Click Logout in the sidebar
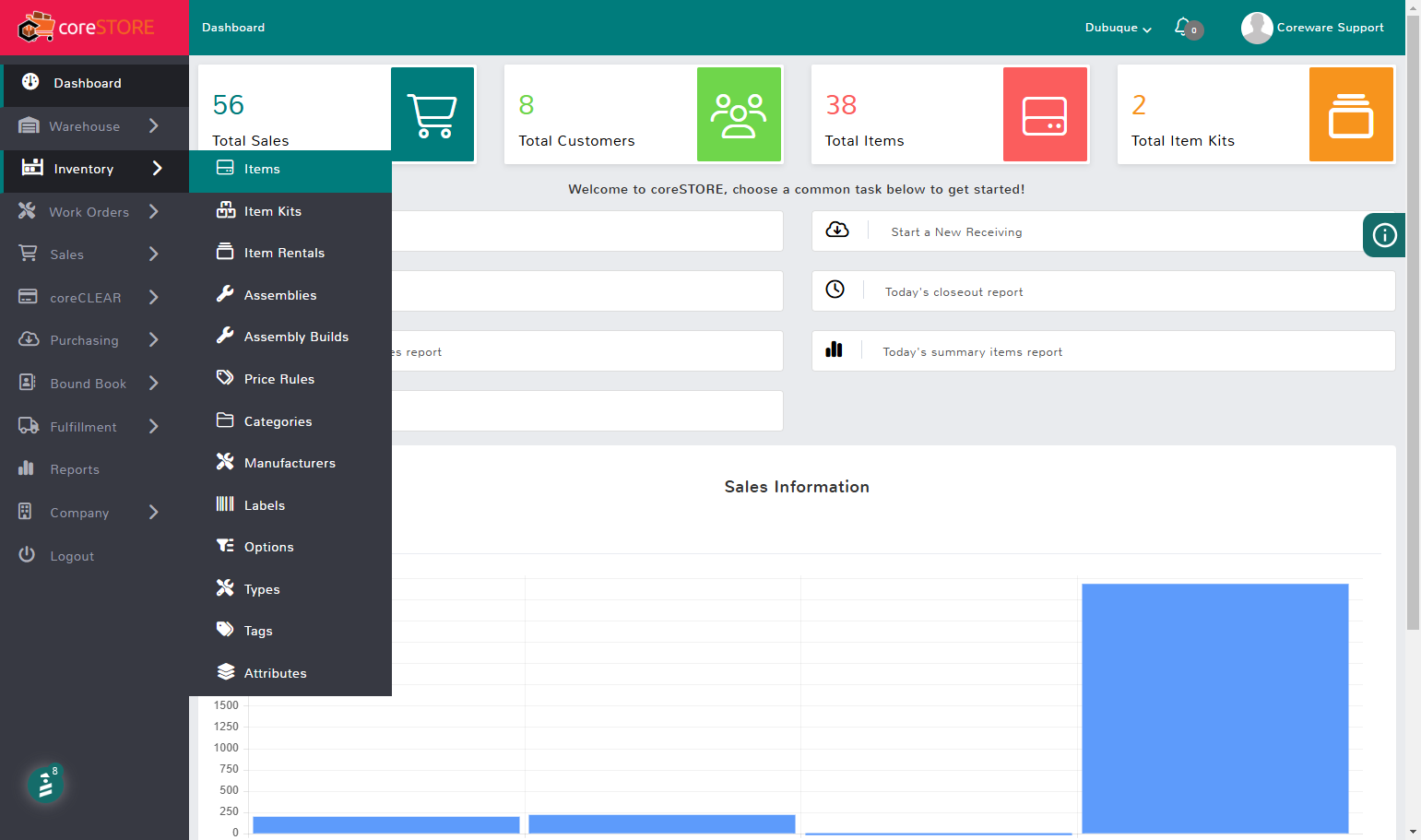 pos(94,556)
